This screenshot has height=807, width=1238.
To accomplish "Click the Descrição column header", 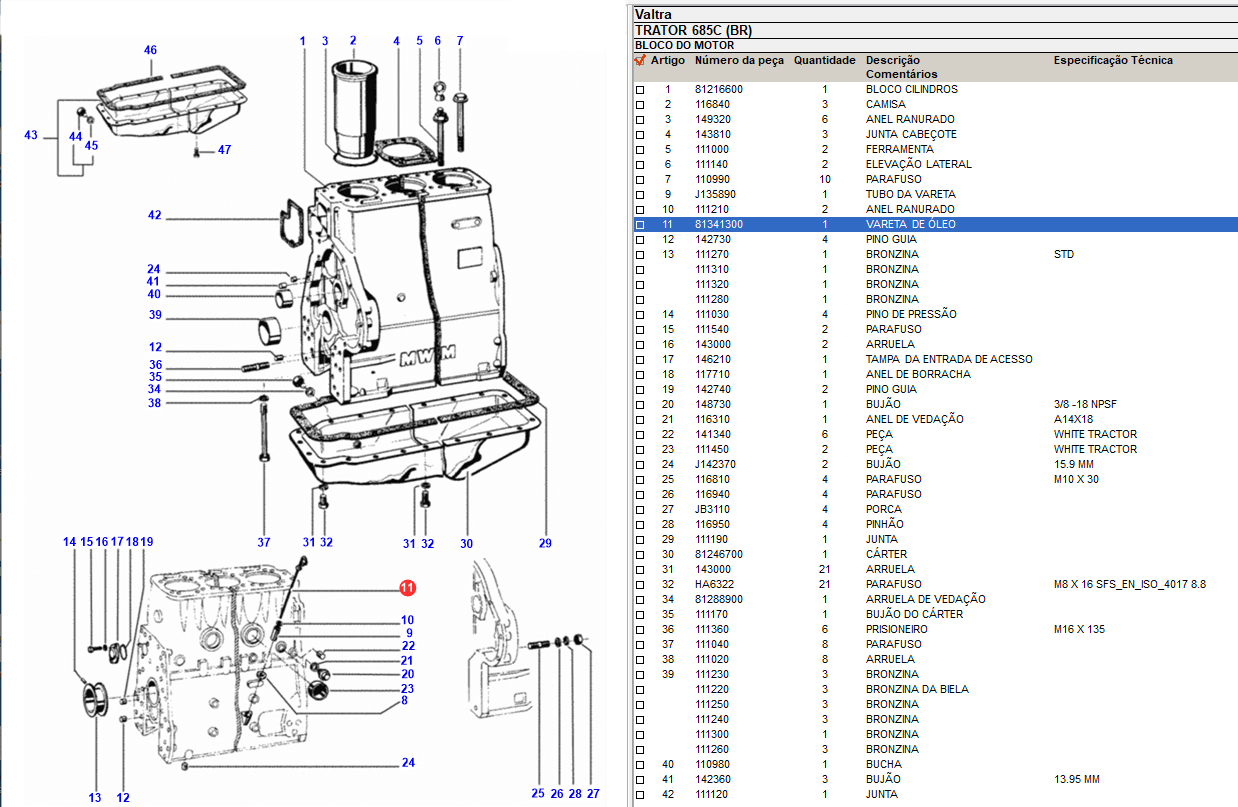I will coord(892,60).
